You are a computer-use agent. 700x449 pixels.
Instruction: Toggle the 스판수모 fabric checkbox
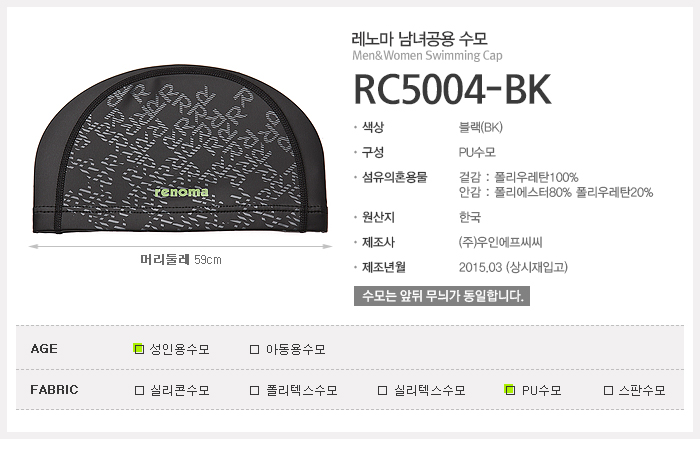click(x=608, y=390)
